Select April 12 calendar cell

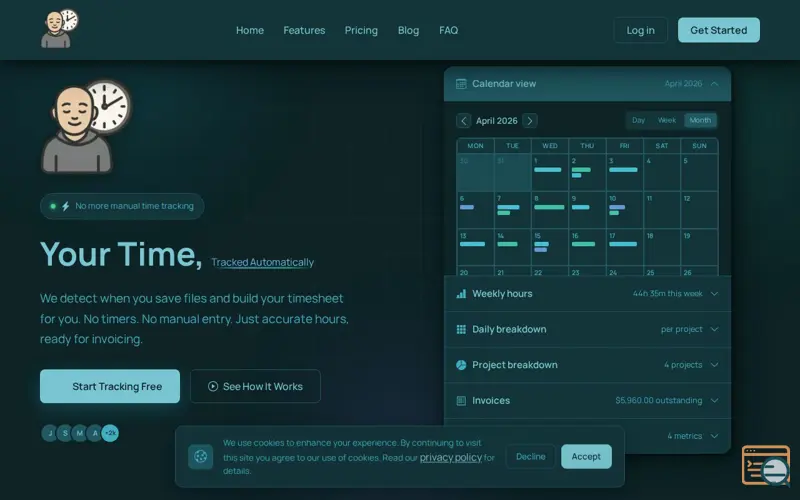click(x=699, y=210)
